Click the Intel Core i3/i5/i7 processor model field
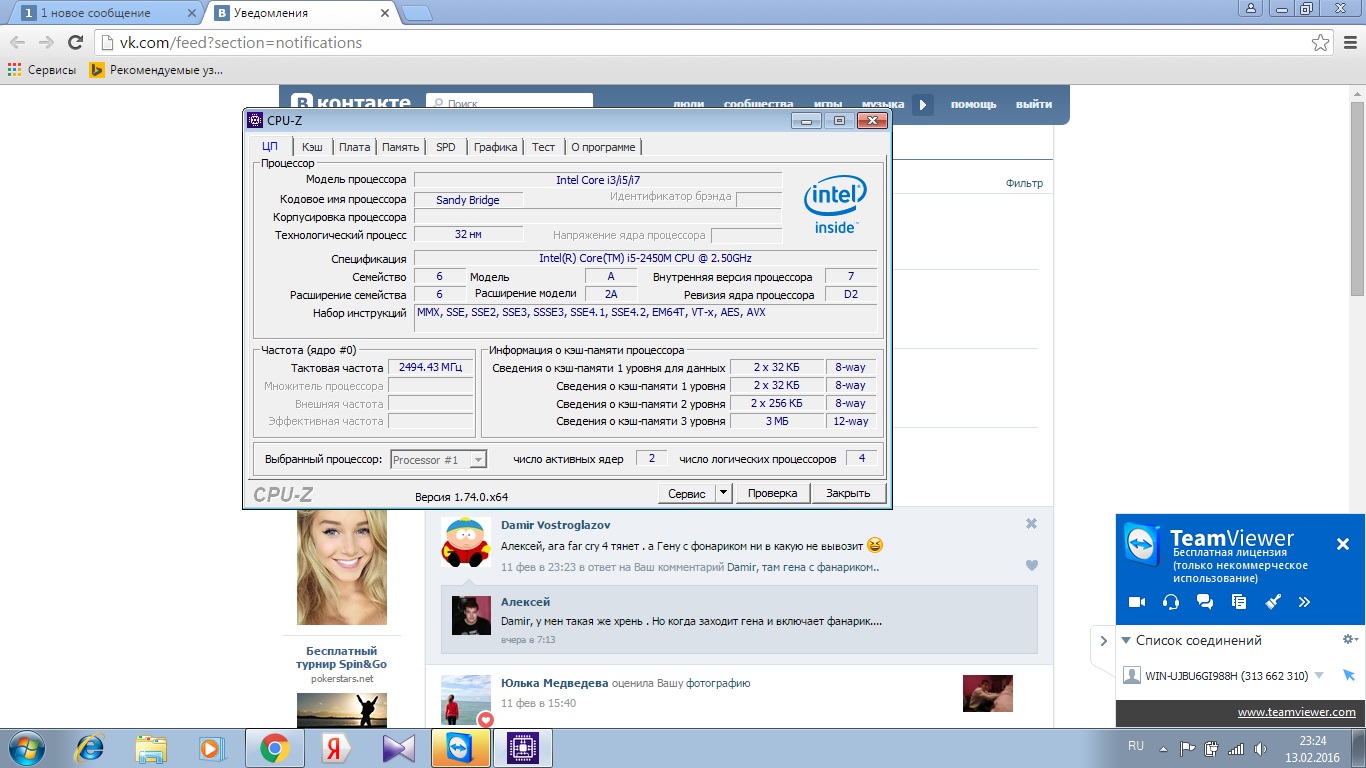Viewport: 1366px width, 768px height. 598,180
